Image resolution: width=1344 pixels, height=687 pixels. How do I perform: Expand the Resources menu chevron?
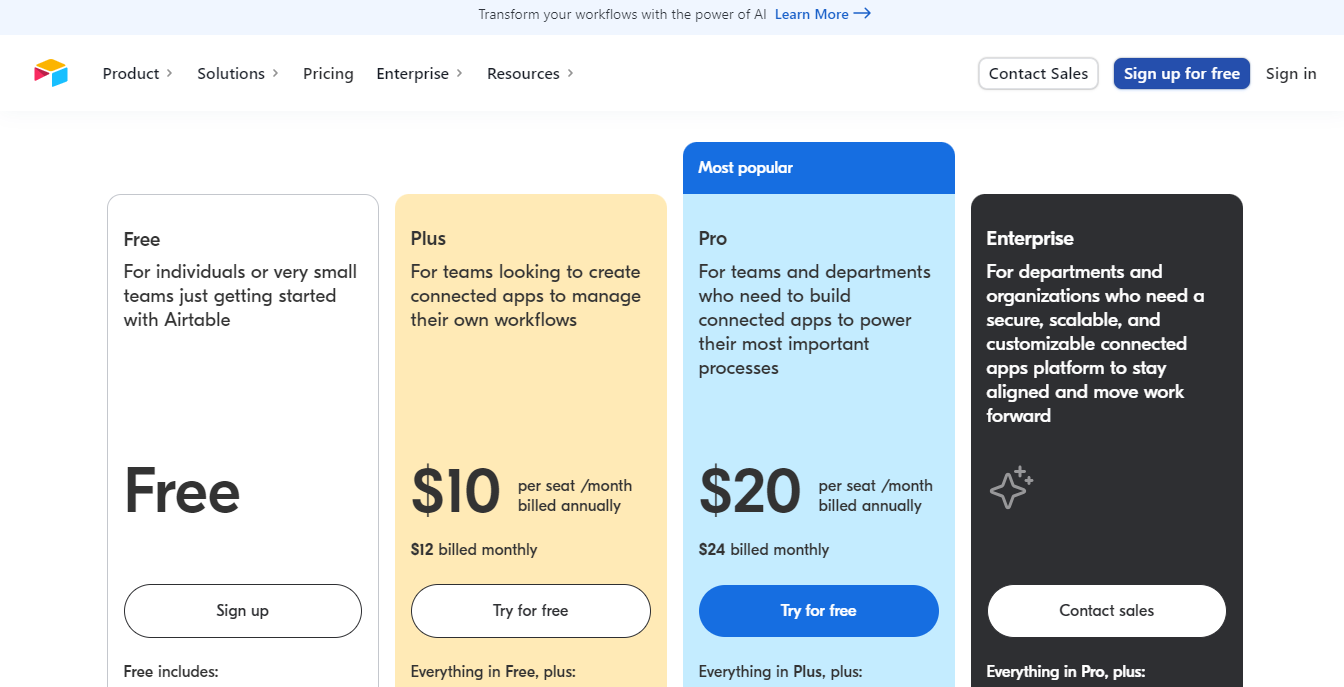pos(570,73)
